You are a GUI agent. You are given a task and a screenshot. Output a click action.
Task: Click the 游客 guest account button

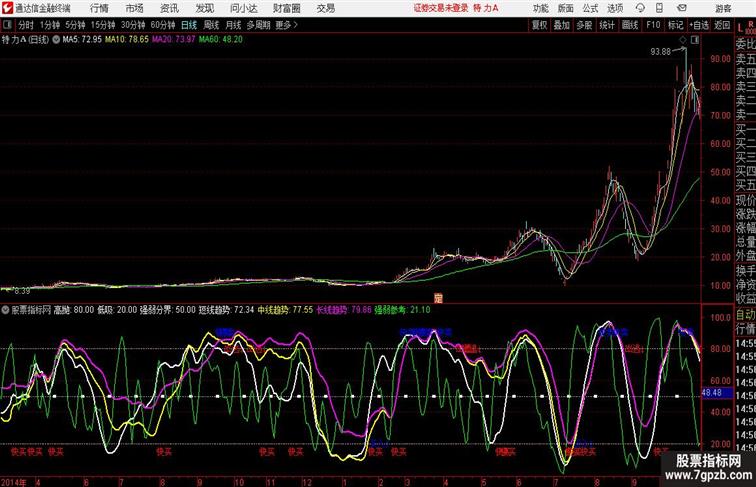coord(723,8)
